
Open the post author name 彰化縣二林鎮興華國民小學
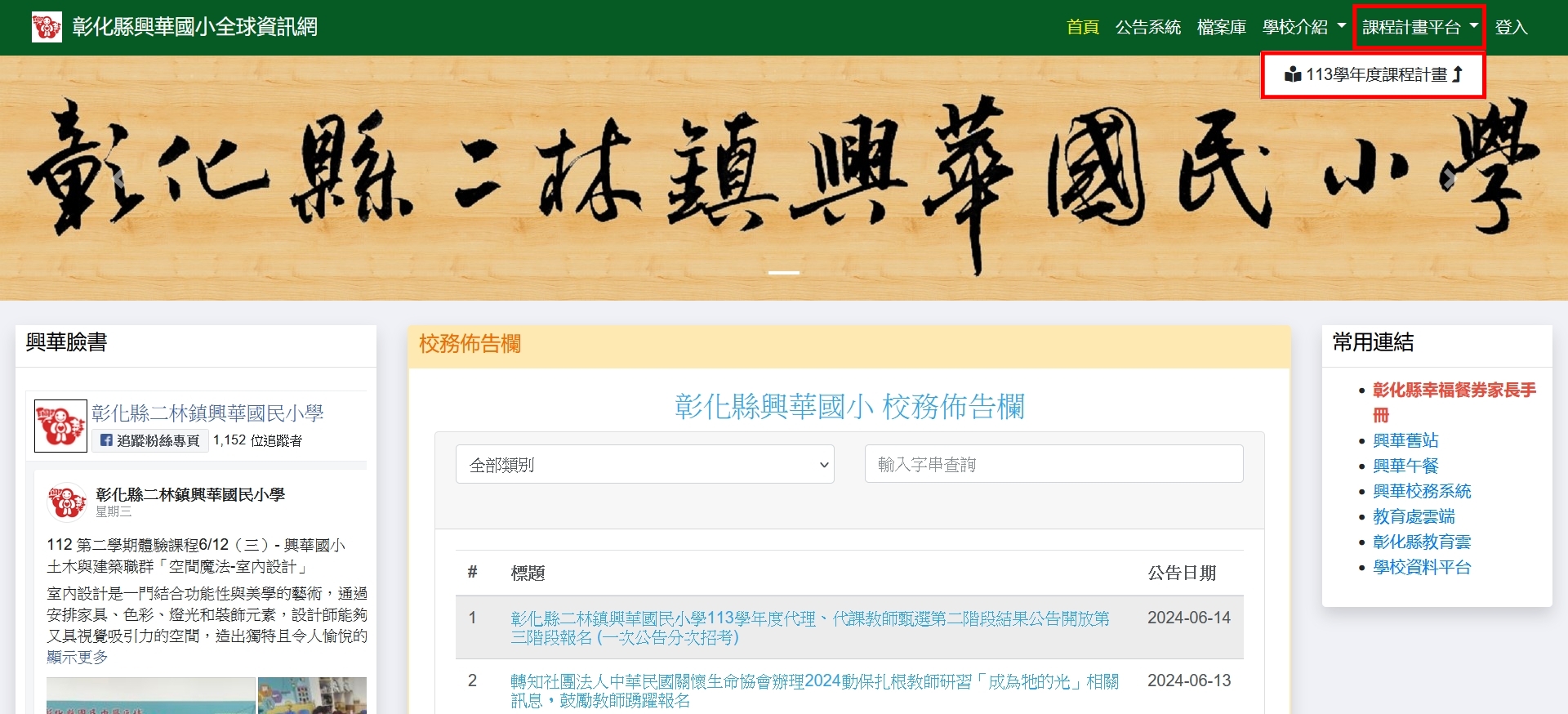coord(190,494)
